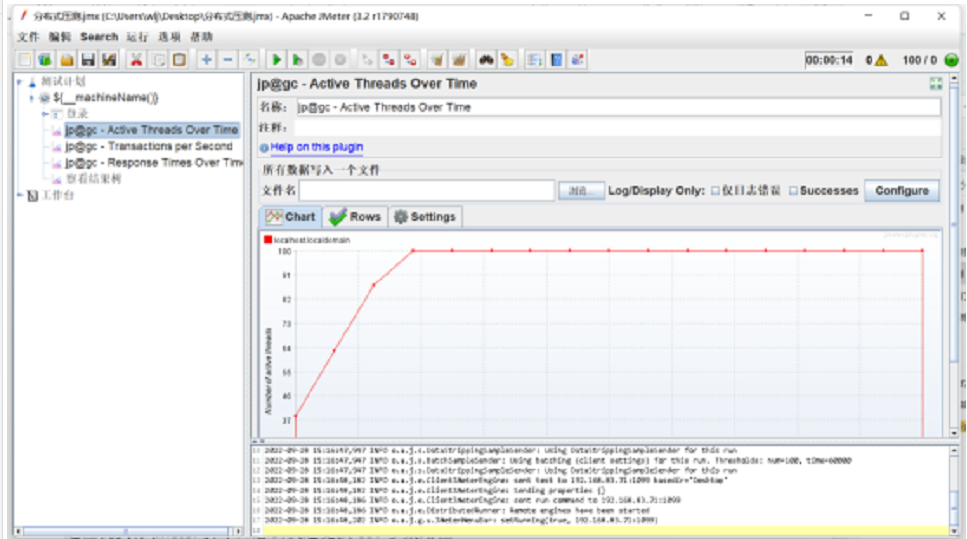Click the Add plus toolbar icon

[207, 60]
